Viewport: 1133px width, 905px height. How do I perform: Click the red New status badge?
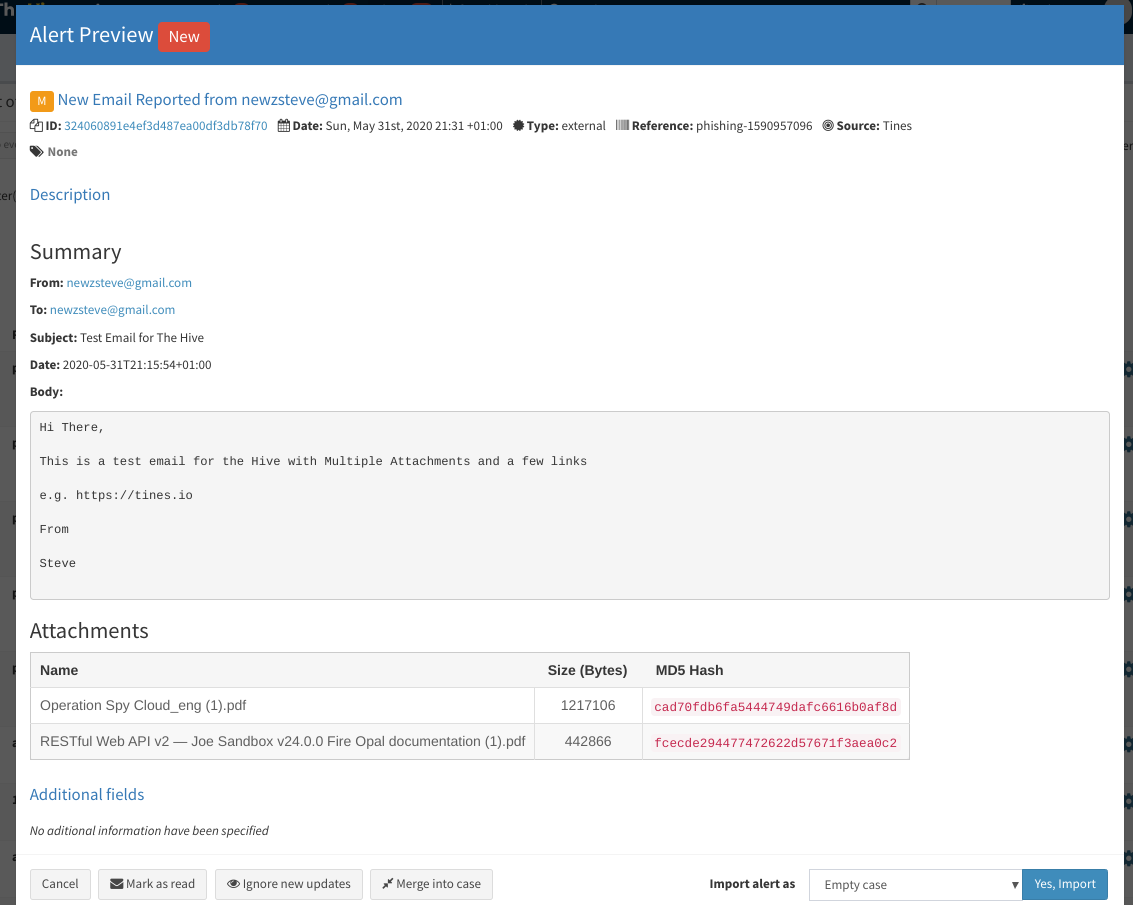(x=184, y=37)
